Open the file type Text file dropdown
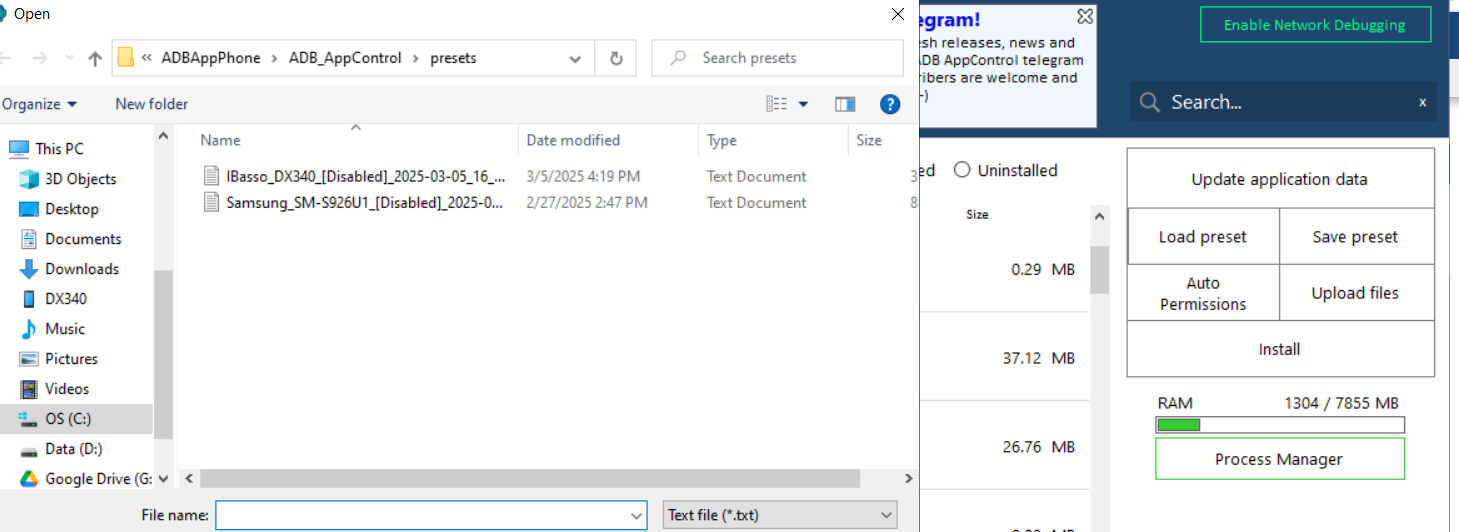 coord(780,515)
